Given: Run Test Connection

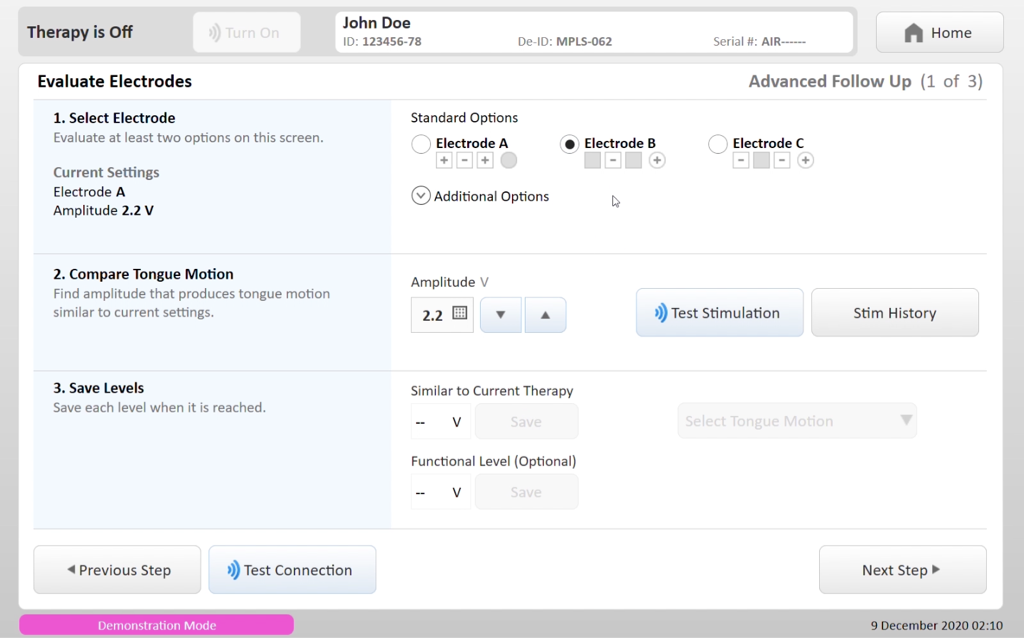Looking at the screenshot, I should click(x=292, y=569).
